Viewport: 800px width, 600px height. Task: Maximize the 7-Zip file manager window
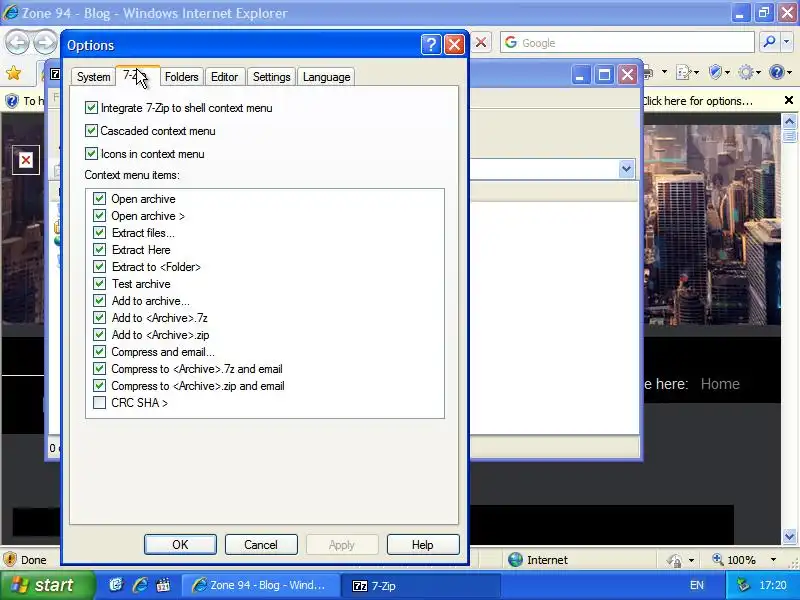click(604, 76)
